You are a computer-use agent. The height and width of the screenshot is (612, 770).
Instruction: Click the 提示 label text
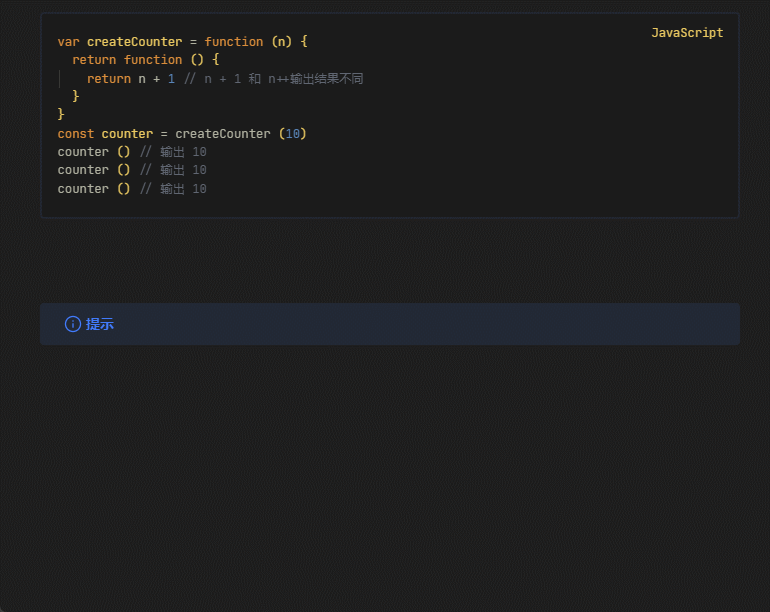(100, 324)
